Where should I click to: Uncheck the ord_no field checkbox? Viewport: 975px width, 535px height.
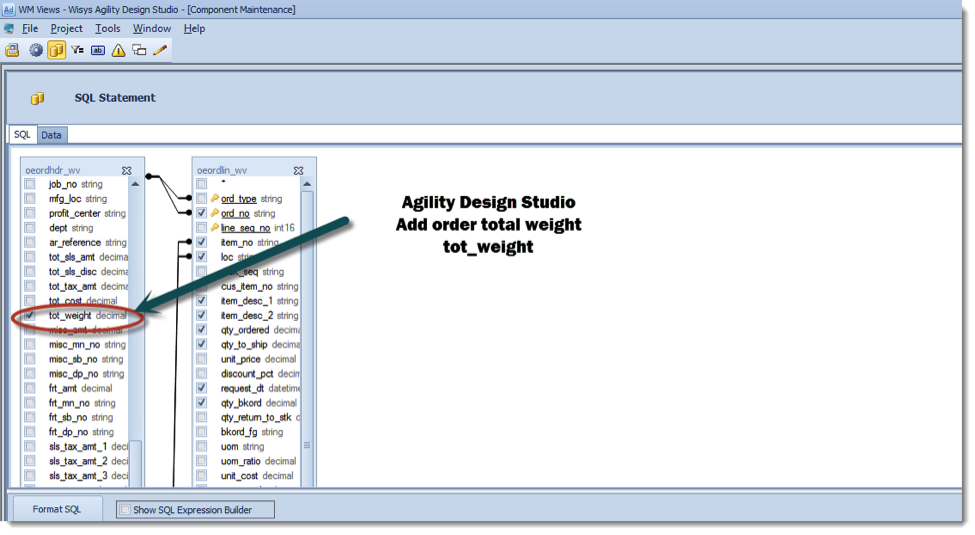click(201, 213)
